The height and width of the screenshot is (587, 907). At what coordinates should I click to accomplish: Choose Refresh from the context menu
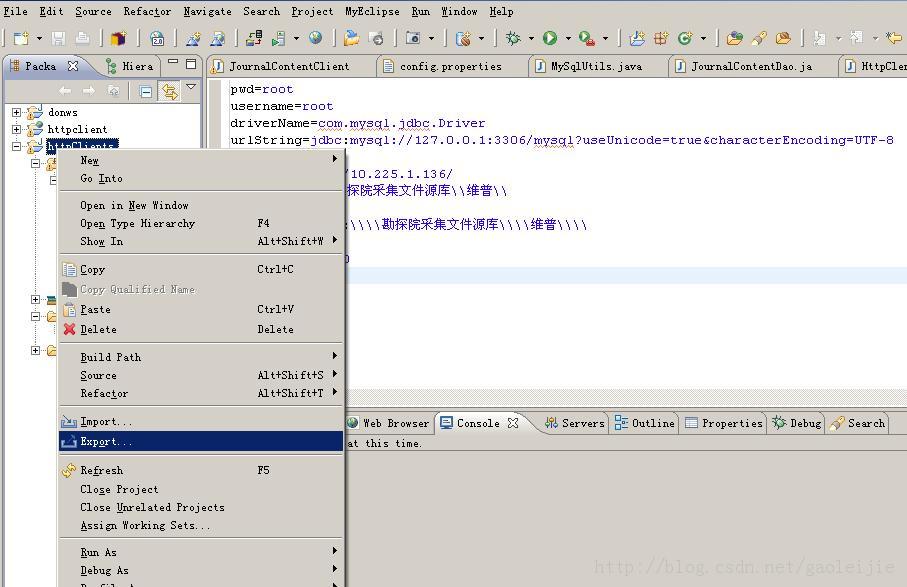[201, 470]
